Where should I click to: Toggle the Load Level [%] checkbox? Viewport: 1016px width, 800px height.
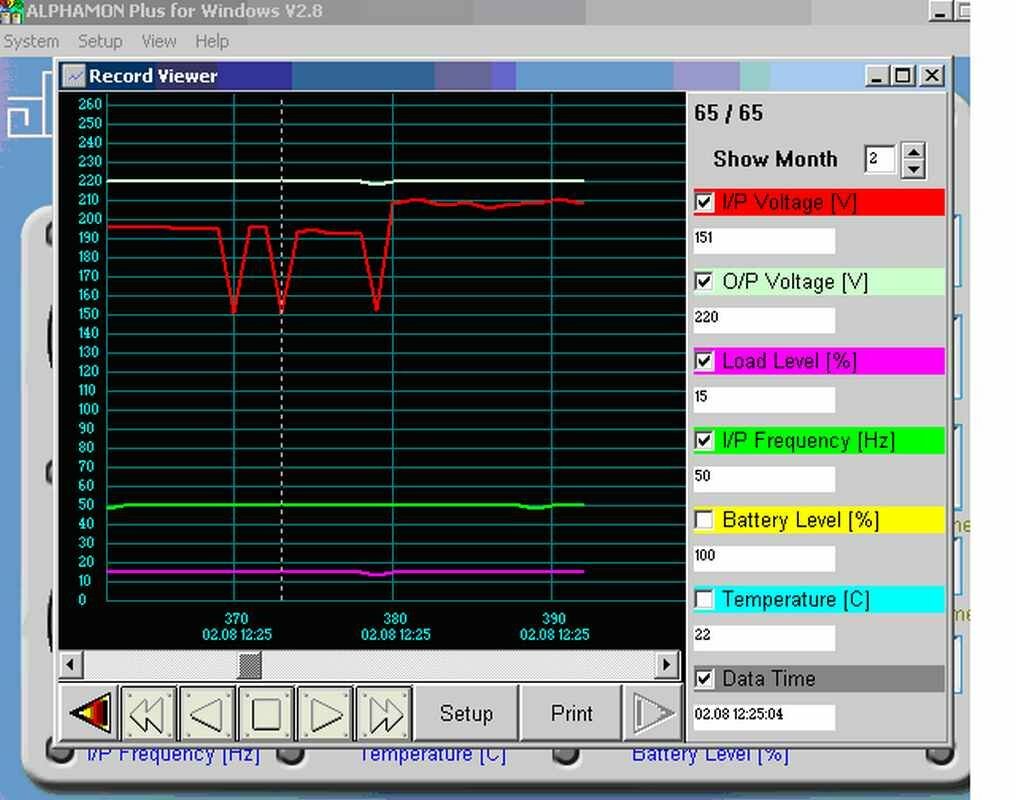[x=704, y=361]
